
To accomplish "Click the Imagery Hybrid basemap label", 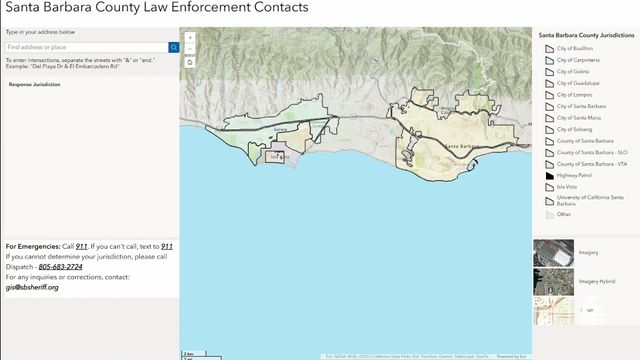I will point(597,282).
